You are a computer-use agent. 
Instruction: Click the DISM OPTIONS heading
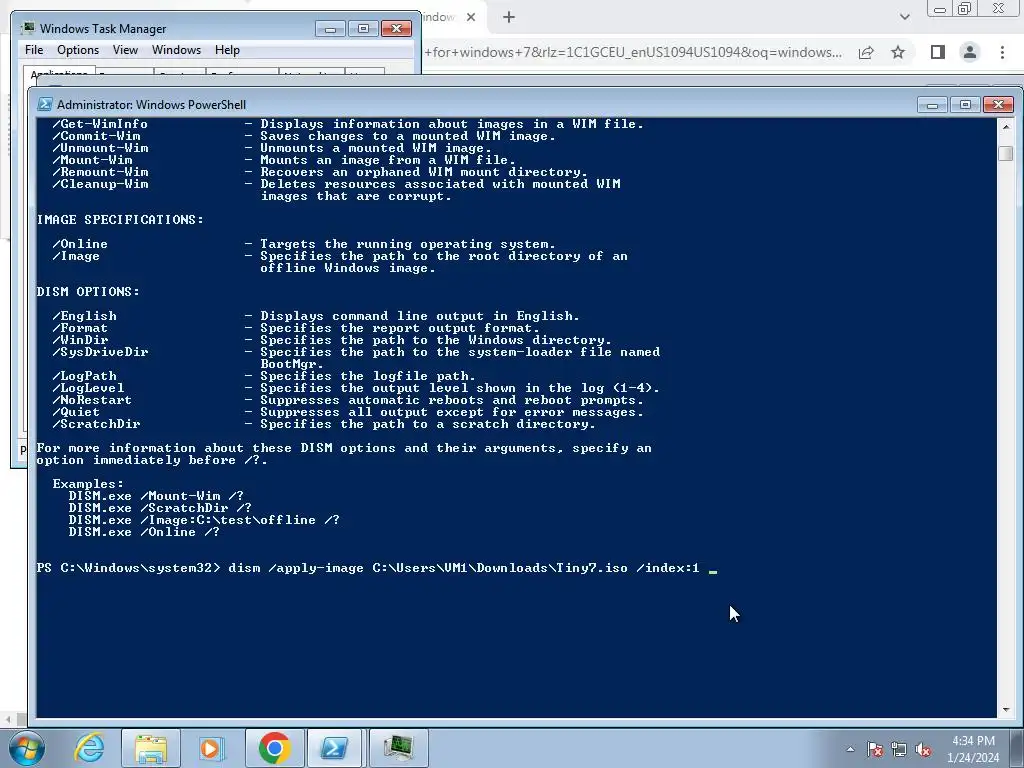[x=88, y=292]
